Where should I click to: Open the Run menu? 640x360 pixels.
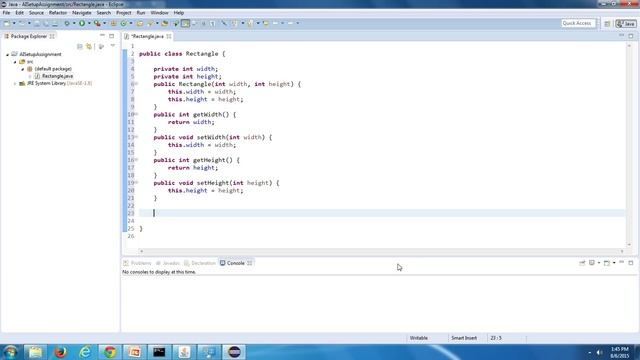pyautogui.click(x=141, y=13)
